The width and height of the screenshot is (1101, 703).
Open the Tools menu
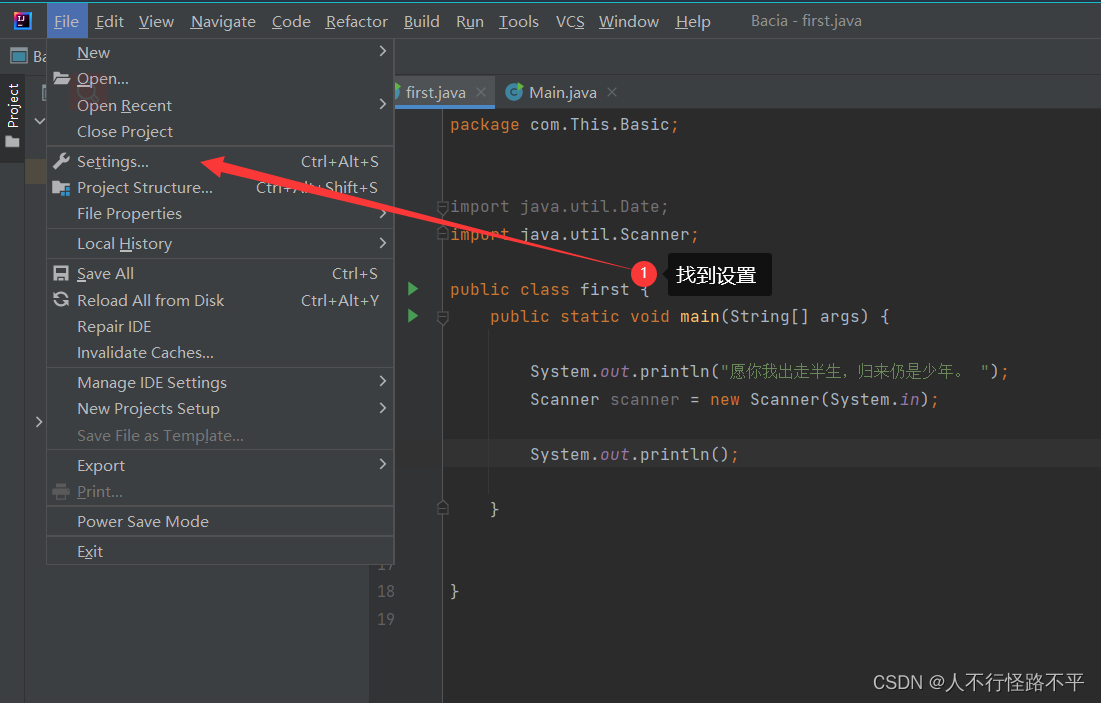pos(519,22)
